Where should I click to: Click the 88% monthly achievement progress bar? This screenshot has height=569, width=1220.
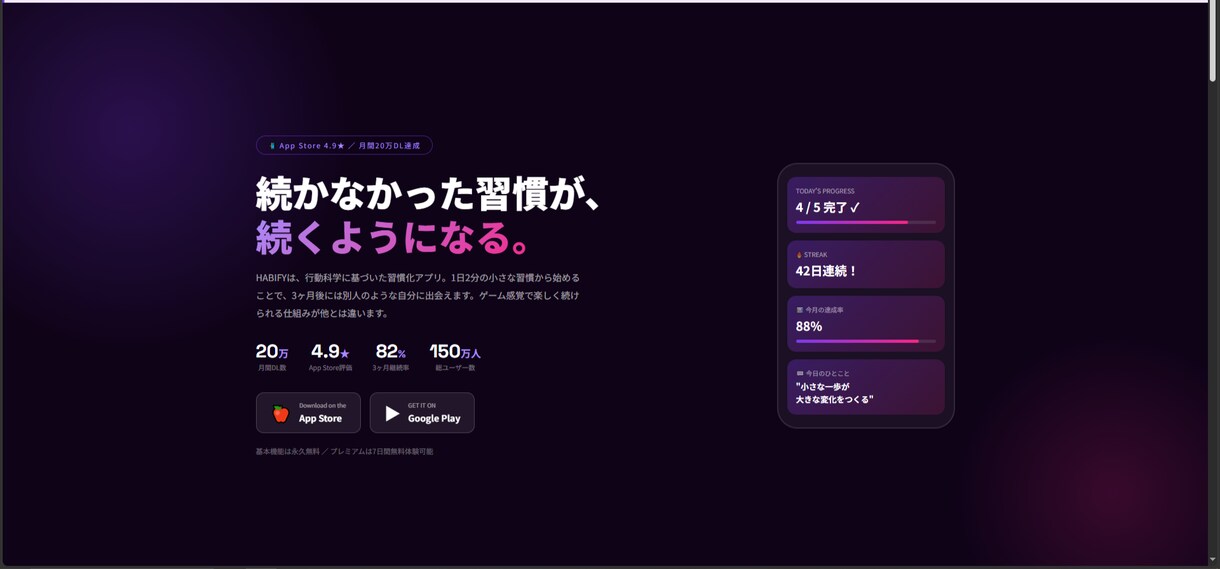[866, 341]
